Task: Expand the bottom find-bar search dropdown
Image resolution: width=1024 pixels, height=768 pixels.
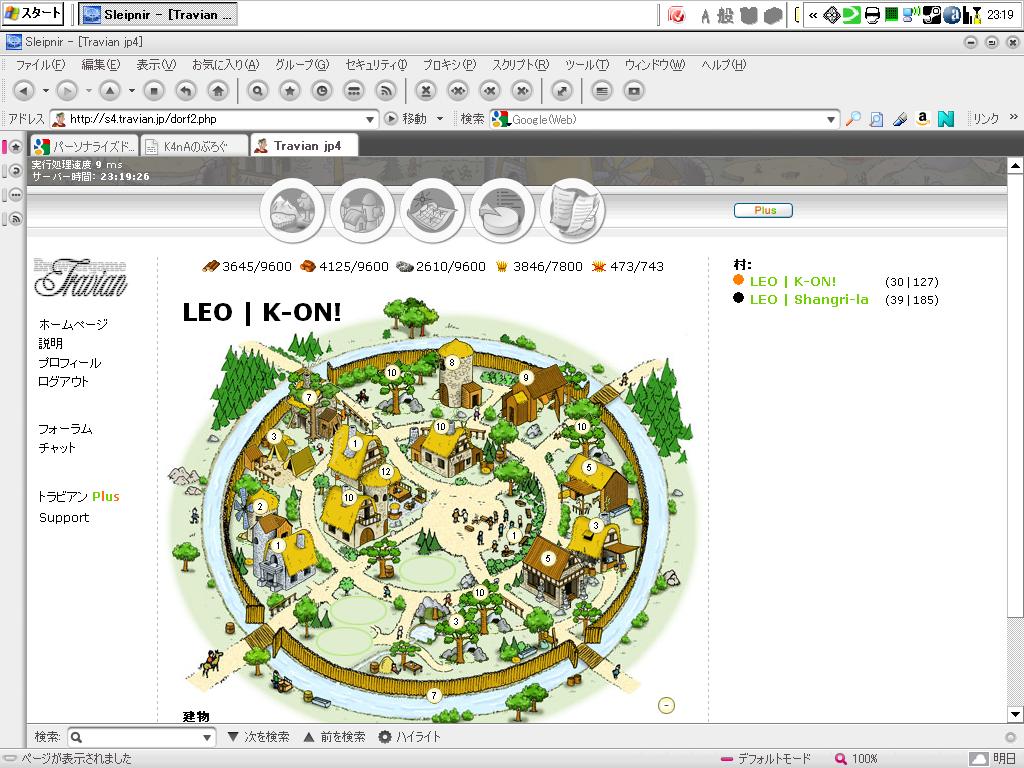Action: [206, 737]
